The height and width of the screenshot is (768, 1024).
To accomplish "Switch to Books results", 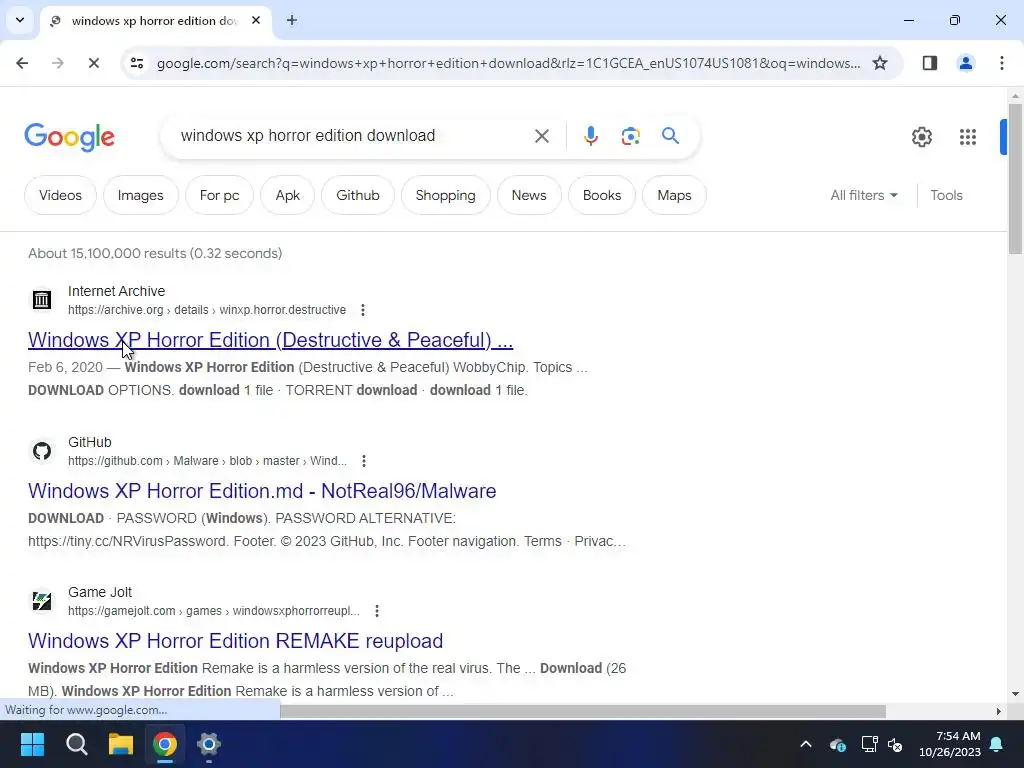I will (x=601, y=195).
